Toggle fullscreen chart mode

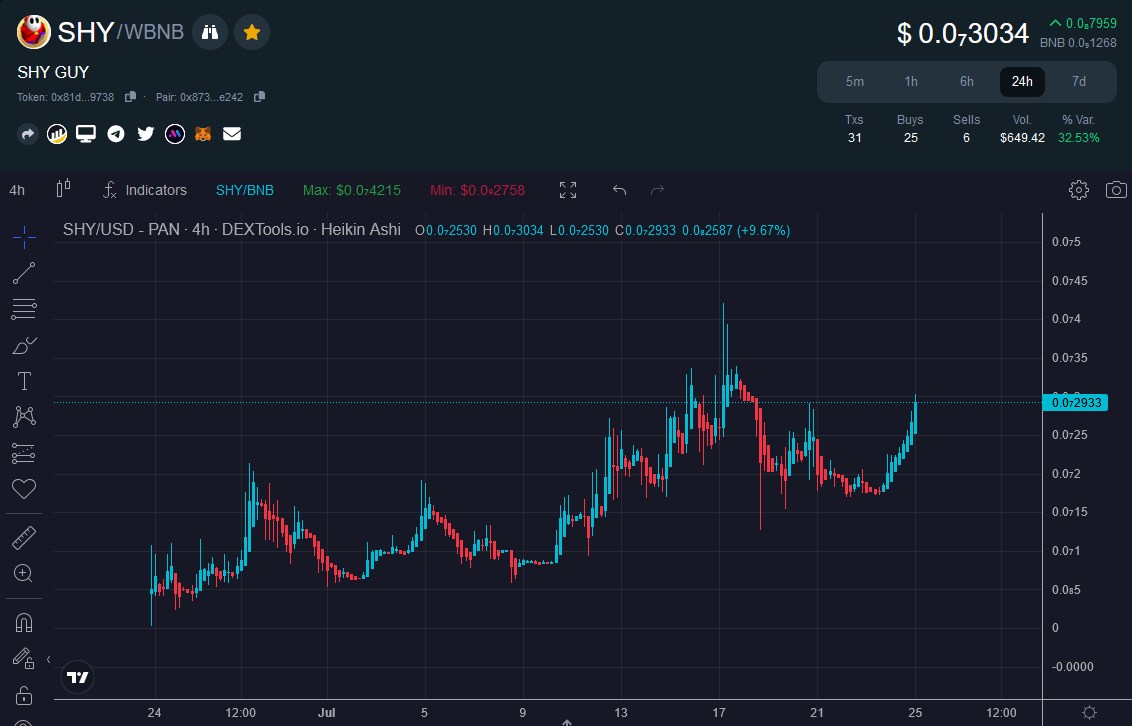[x=568, y=190]
